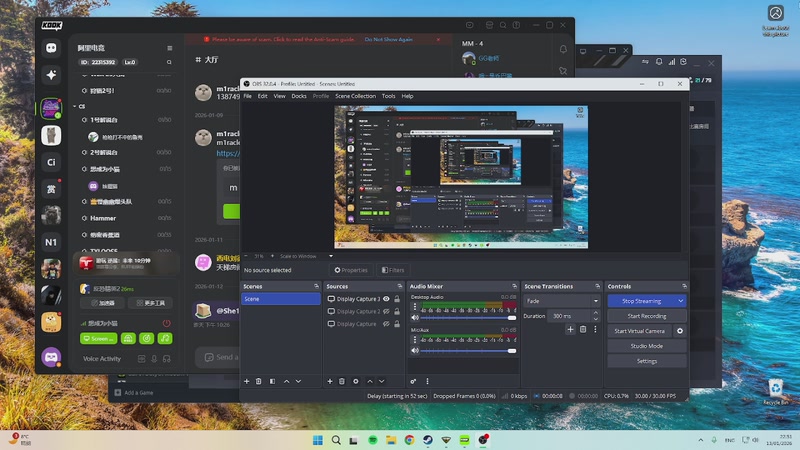Open the Fade transition dropdown
Screen dimensions: 800x450
click(562, 301)
